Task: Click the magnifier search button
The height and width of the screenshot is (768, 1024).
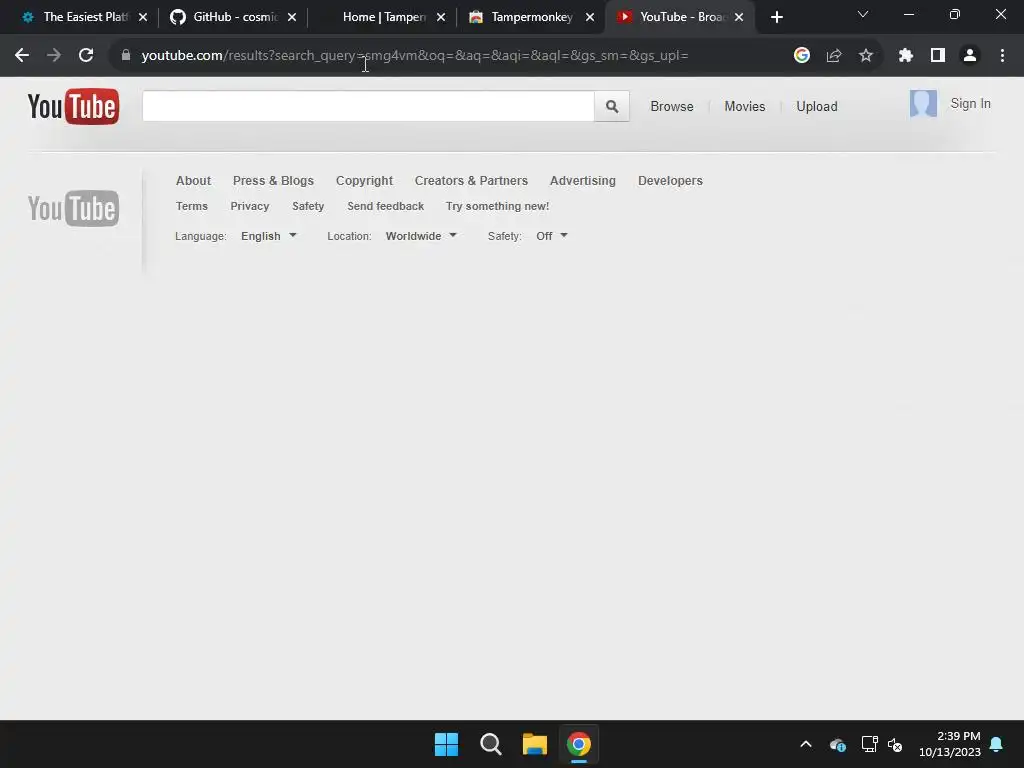Action: (x=612, y=106)
